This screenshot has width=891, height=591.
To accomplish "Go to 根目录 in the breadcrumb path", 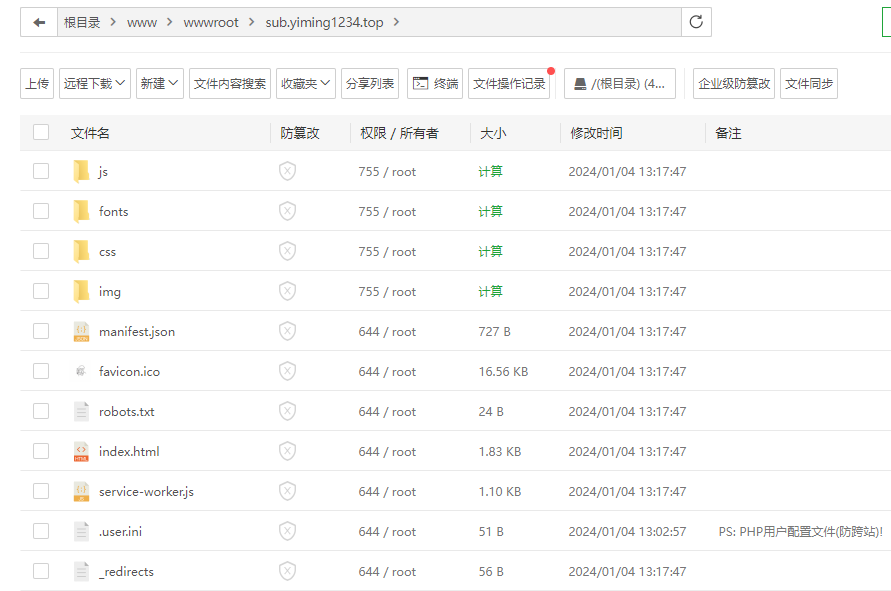I will tap(82, 22).
